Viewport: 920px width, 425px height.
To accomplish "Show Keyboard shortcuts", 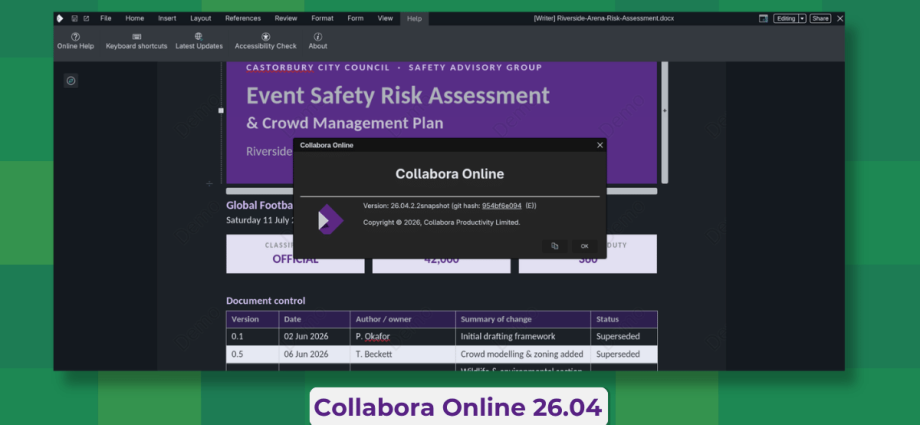I will click(x=136, y=41).
